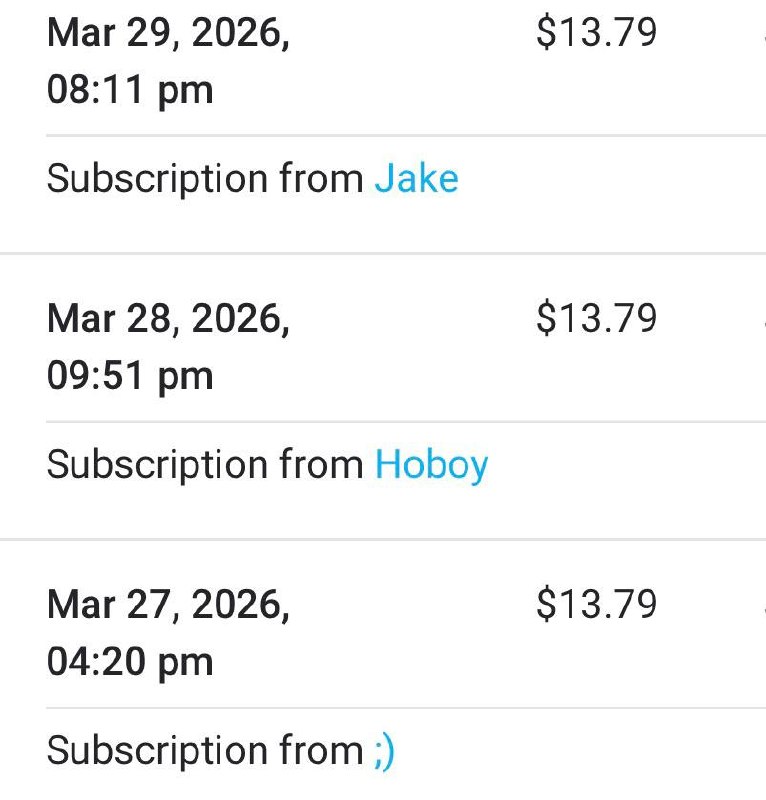Click "Subscription from" text beside Hoboy
The width and height of the screenshot is (766, 800).
pyautogui.click(x=205, y=465)
